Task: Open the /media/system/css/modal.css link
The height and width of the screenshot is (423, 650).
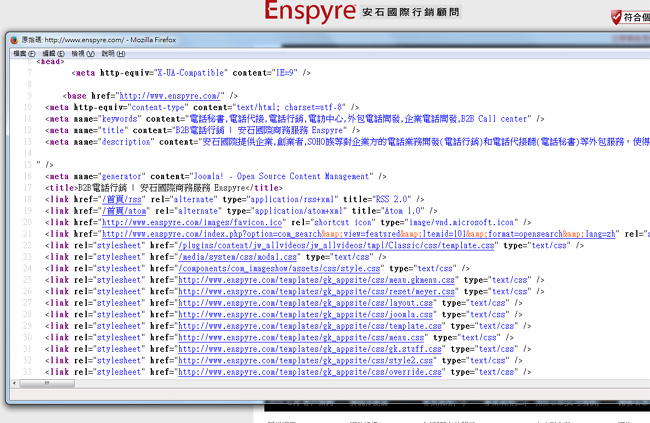Action: point(238,257)
